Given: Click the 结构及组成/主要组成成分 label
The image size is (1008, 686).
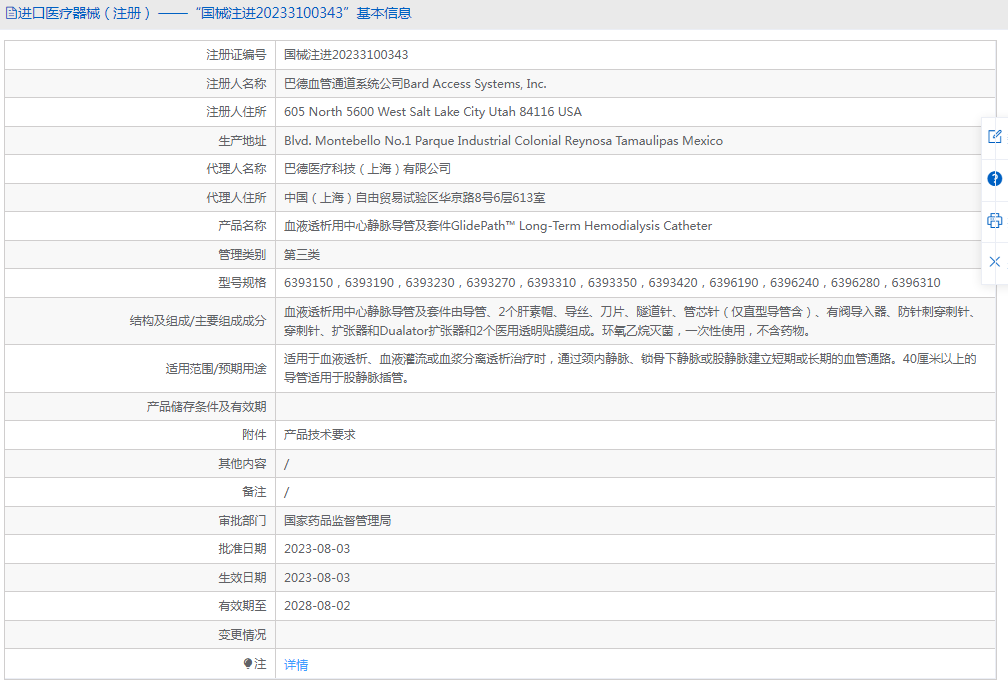Looking at the screenshot, I should [x=197, y=321].
